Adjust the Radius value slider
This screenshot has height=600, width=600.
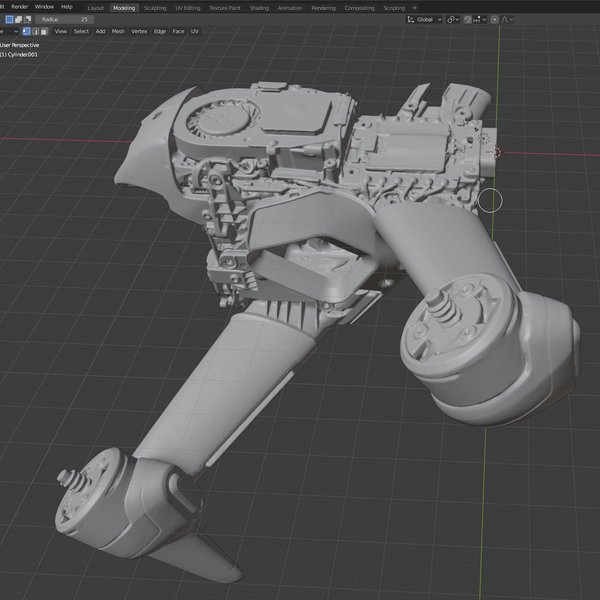coord(64,19)
